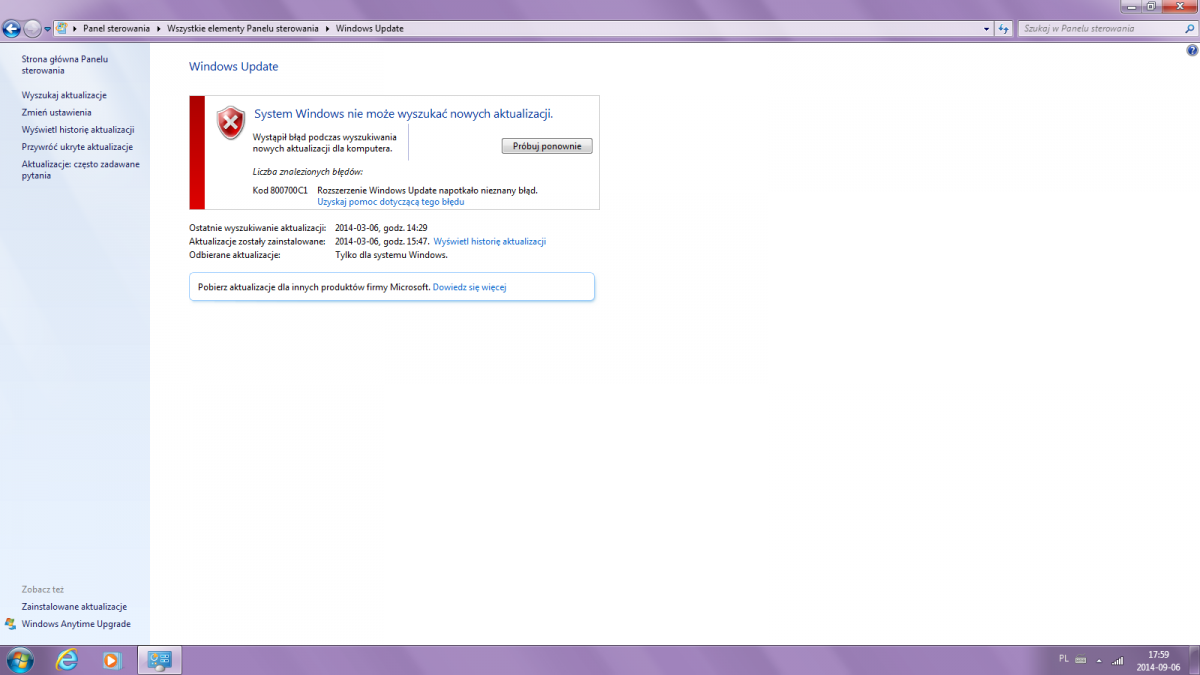Click the greyed Forward arrow button
The image size is (1200, 675).
[33, 28]
